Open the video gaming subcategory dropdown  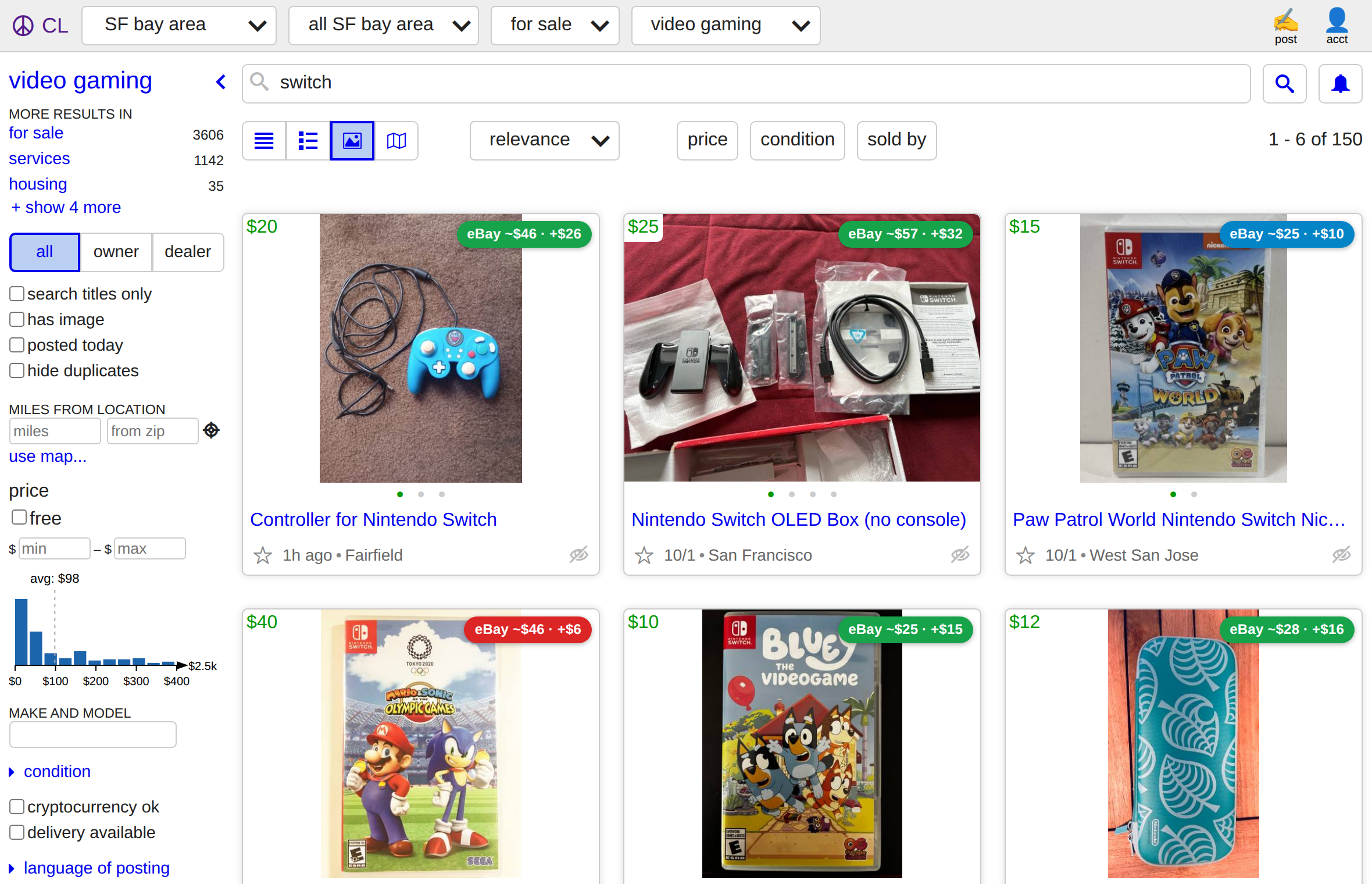click(726, 26)
